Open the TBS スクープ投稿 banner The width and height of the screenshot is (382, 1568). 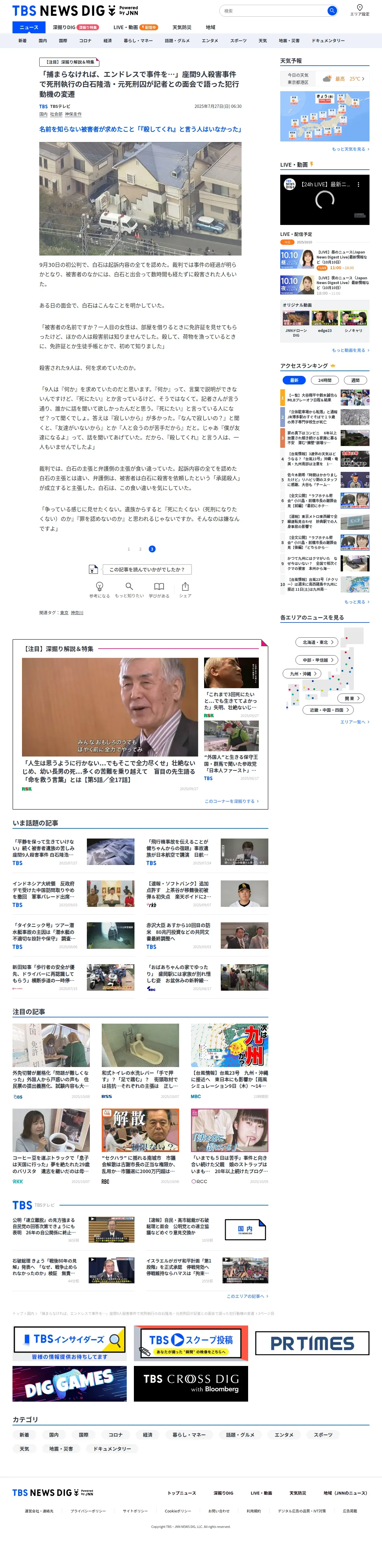[x=190, y=1343]
